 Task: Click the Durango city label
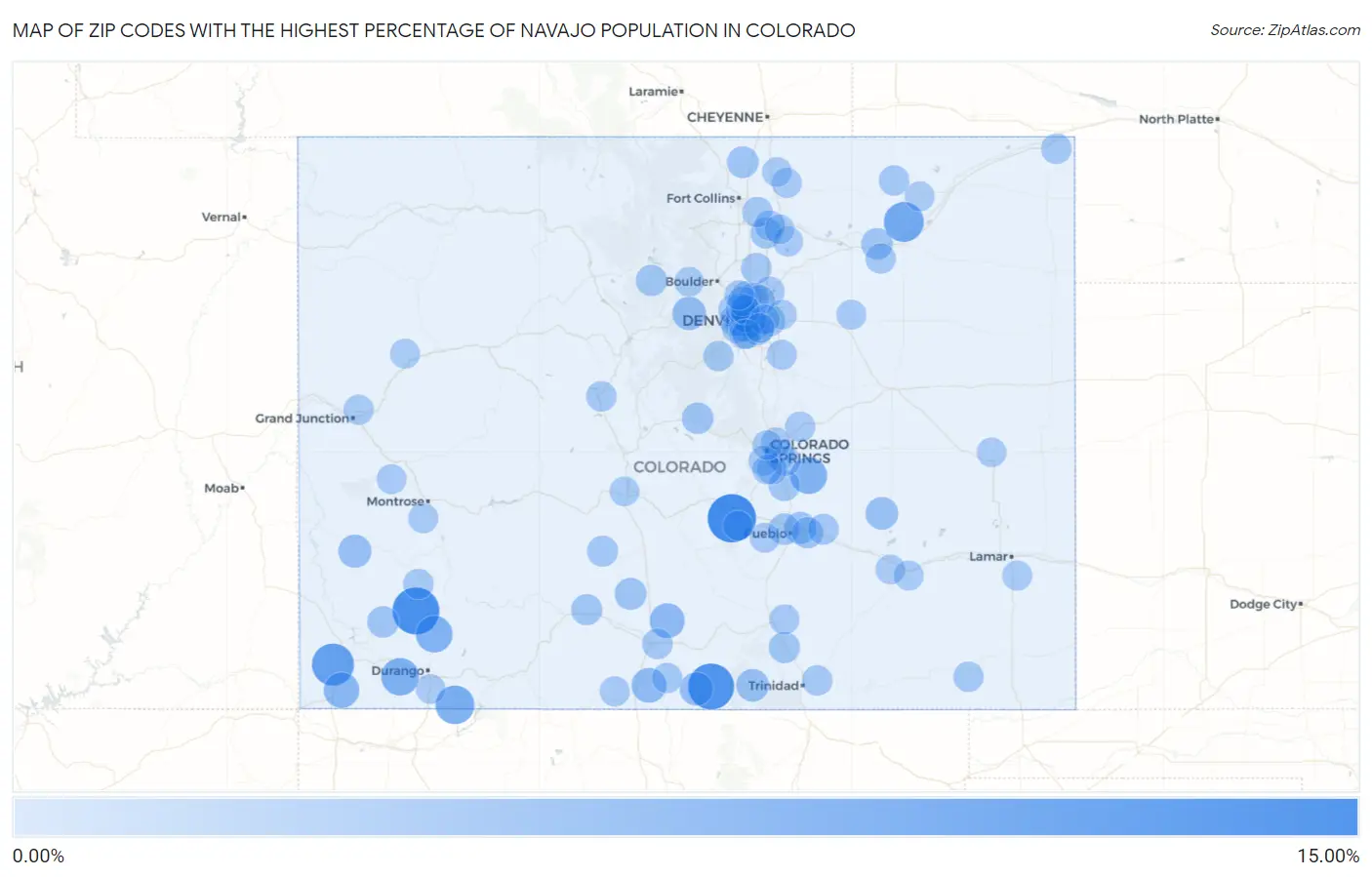pyautogui.click(x=399, y=670)
